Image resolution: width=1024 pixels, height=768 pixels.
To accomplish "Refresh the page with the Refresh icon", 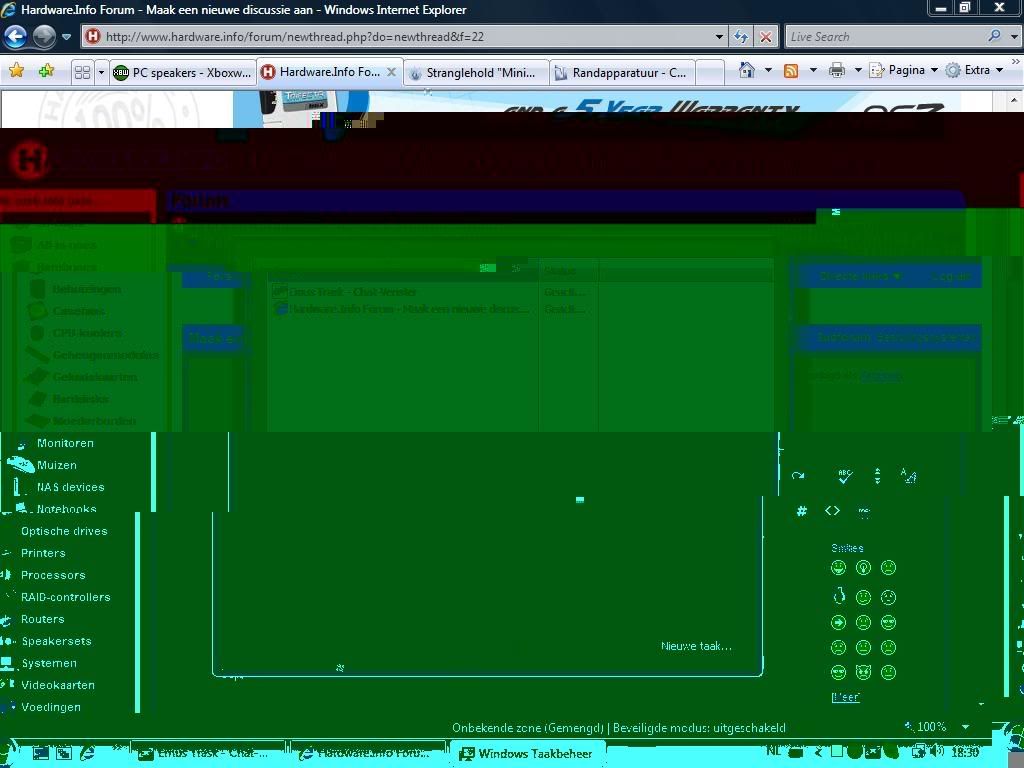I will pos(741,37).
